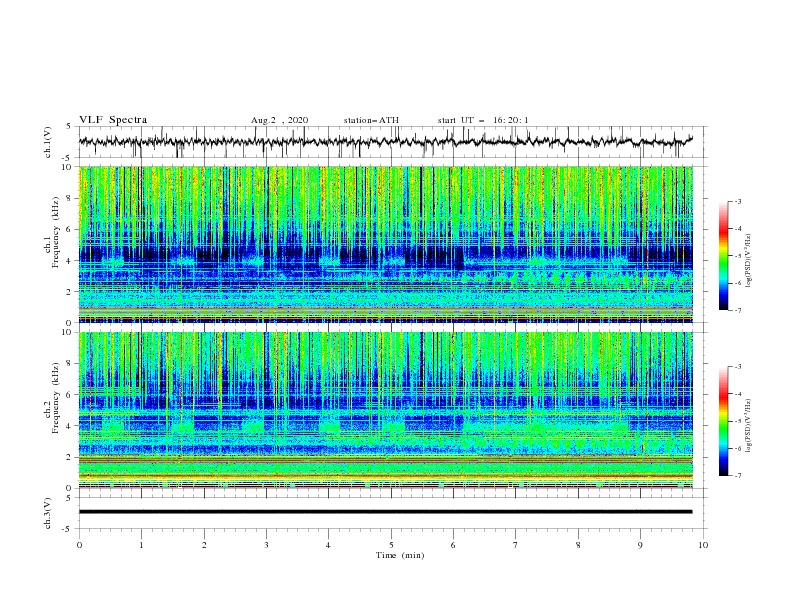Click time axis tick label '7'

click(516, 545)
